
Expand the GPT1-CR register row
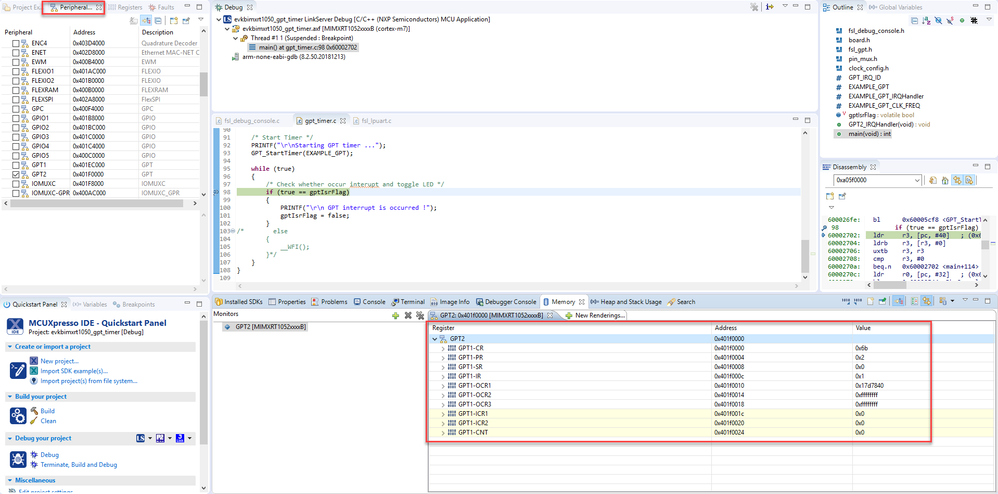444,349
